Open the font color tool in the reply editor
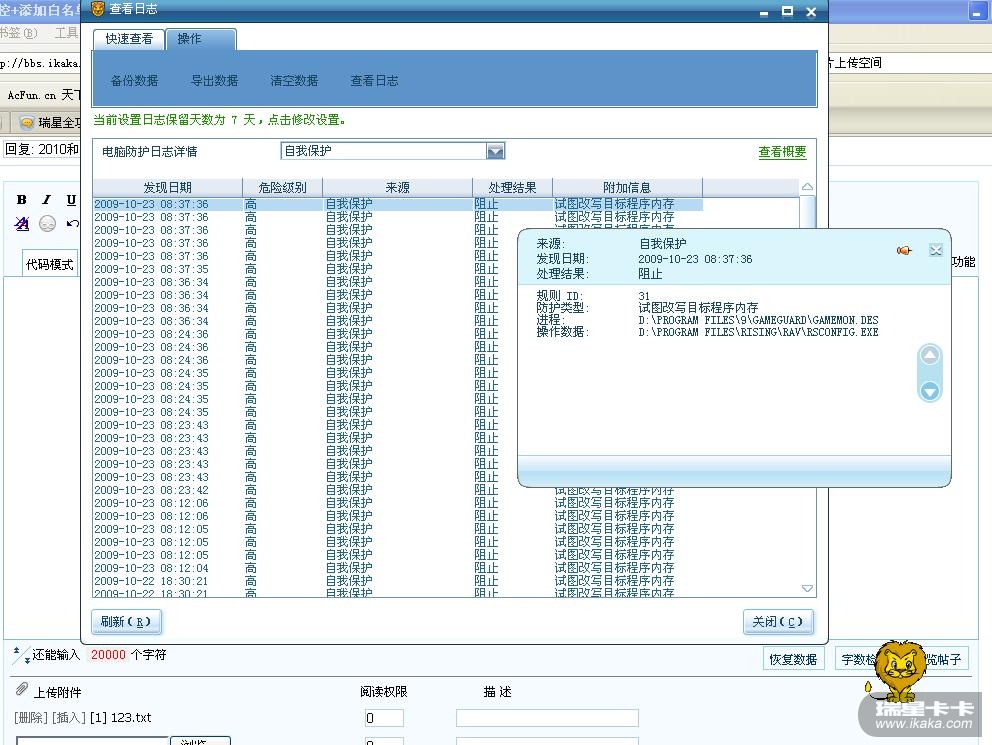The image size is (992, 745). 22,223
